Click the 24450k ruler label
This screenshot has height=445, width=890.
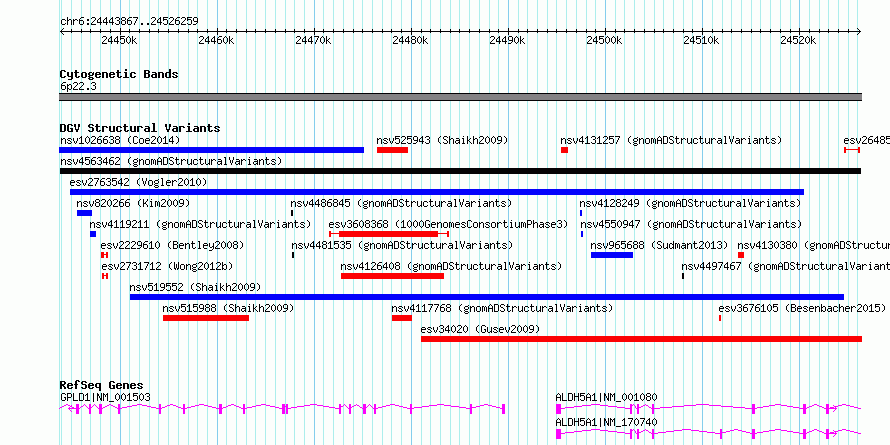point(119,40)
